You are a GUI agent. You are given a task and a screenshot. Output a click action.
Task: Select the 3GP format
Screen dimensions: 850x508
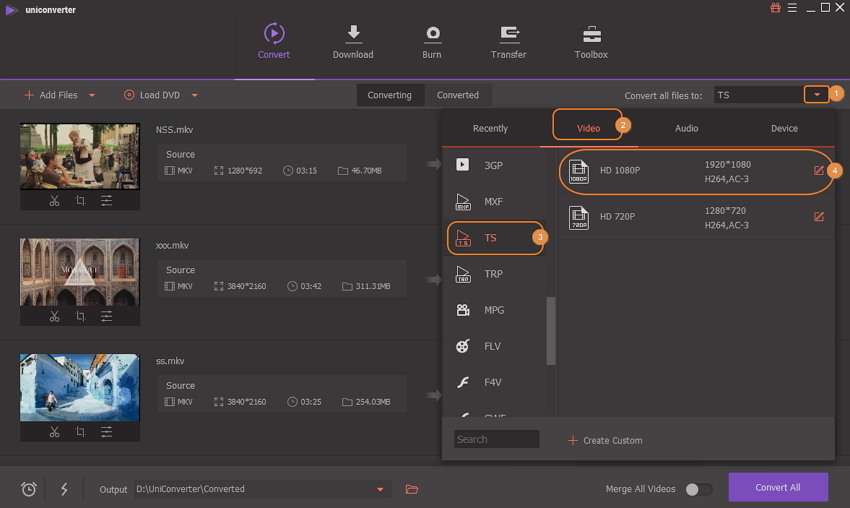(493, 165)
